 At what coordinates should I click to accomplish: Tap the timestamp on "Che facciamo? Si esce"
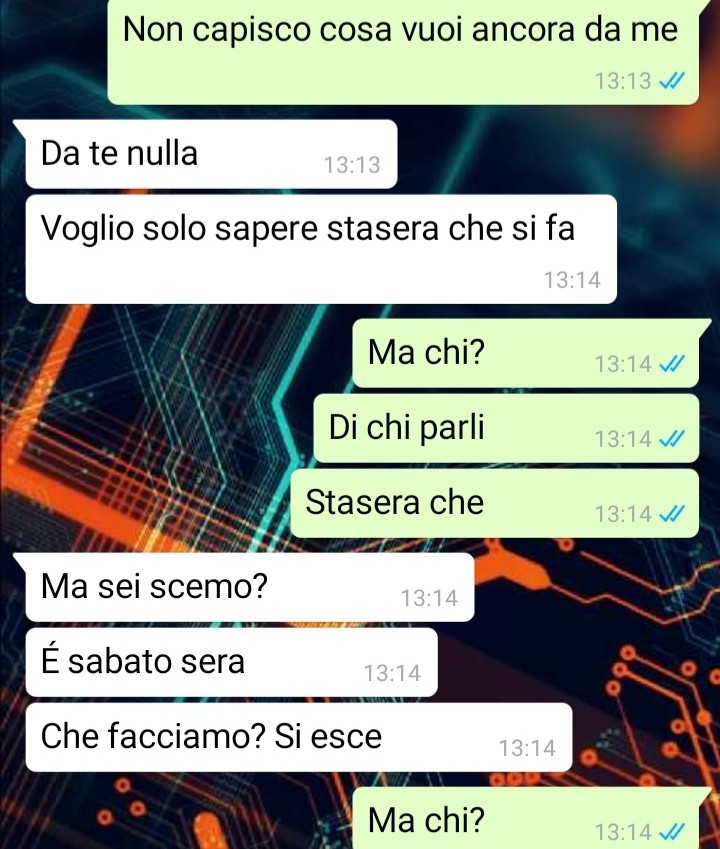pos(527,748)
